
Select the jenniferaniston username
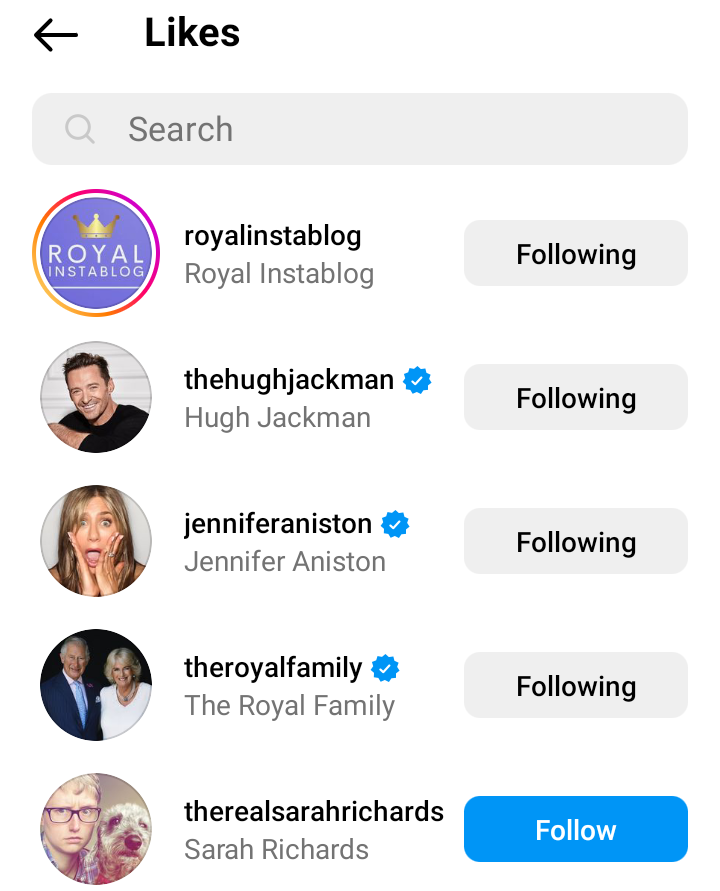278,524
